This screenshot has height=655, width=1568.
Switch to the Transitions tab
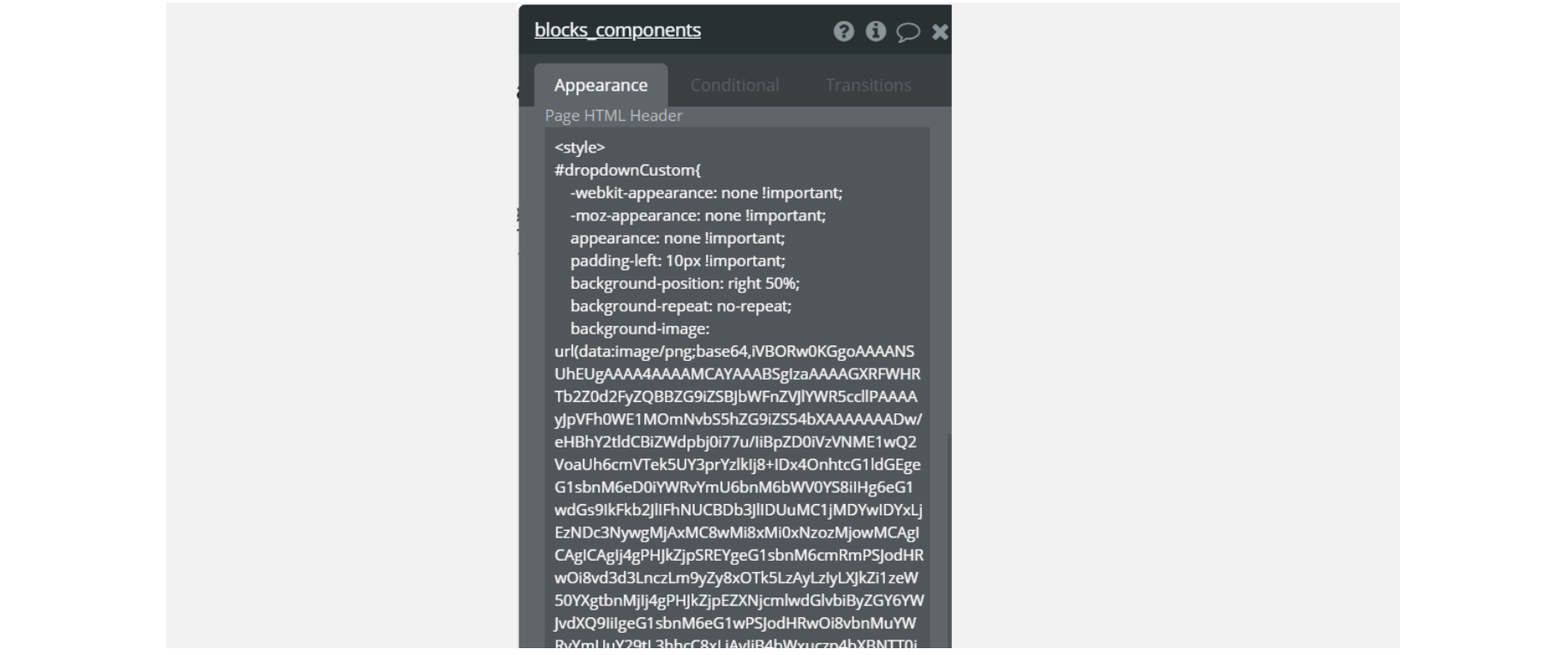[868, 85]
